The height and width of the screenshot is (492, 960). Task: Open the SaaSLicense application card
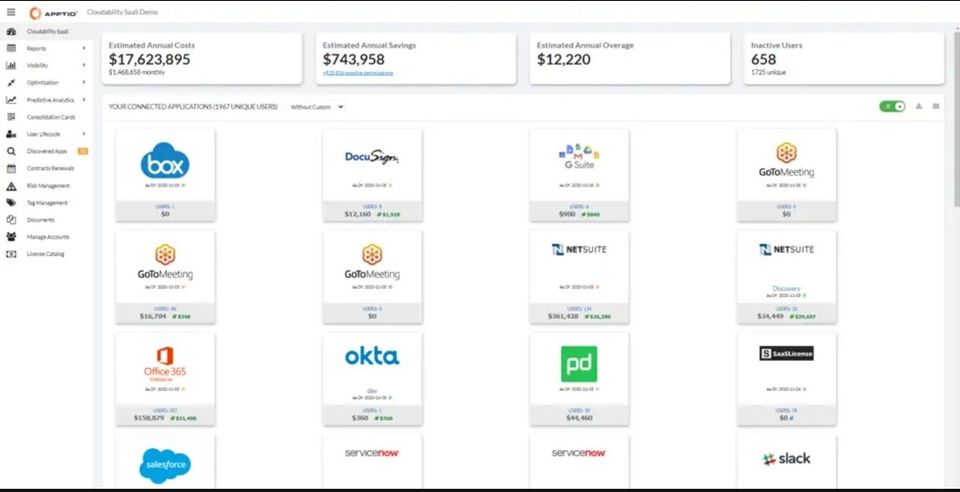pyautogui.click(x=787, y=379)
